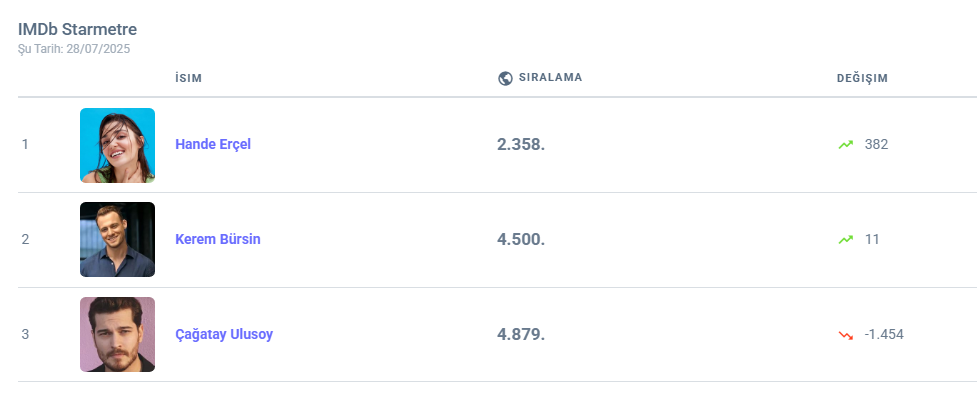Open Kerem Bürsin's profile photo
The width and height of the screenshot is (977, 406).
[x=117, y=240]
